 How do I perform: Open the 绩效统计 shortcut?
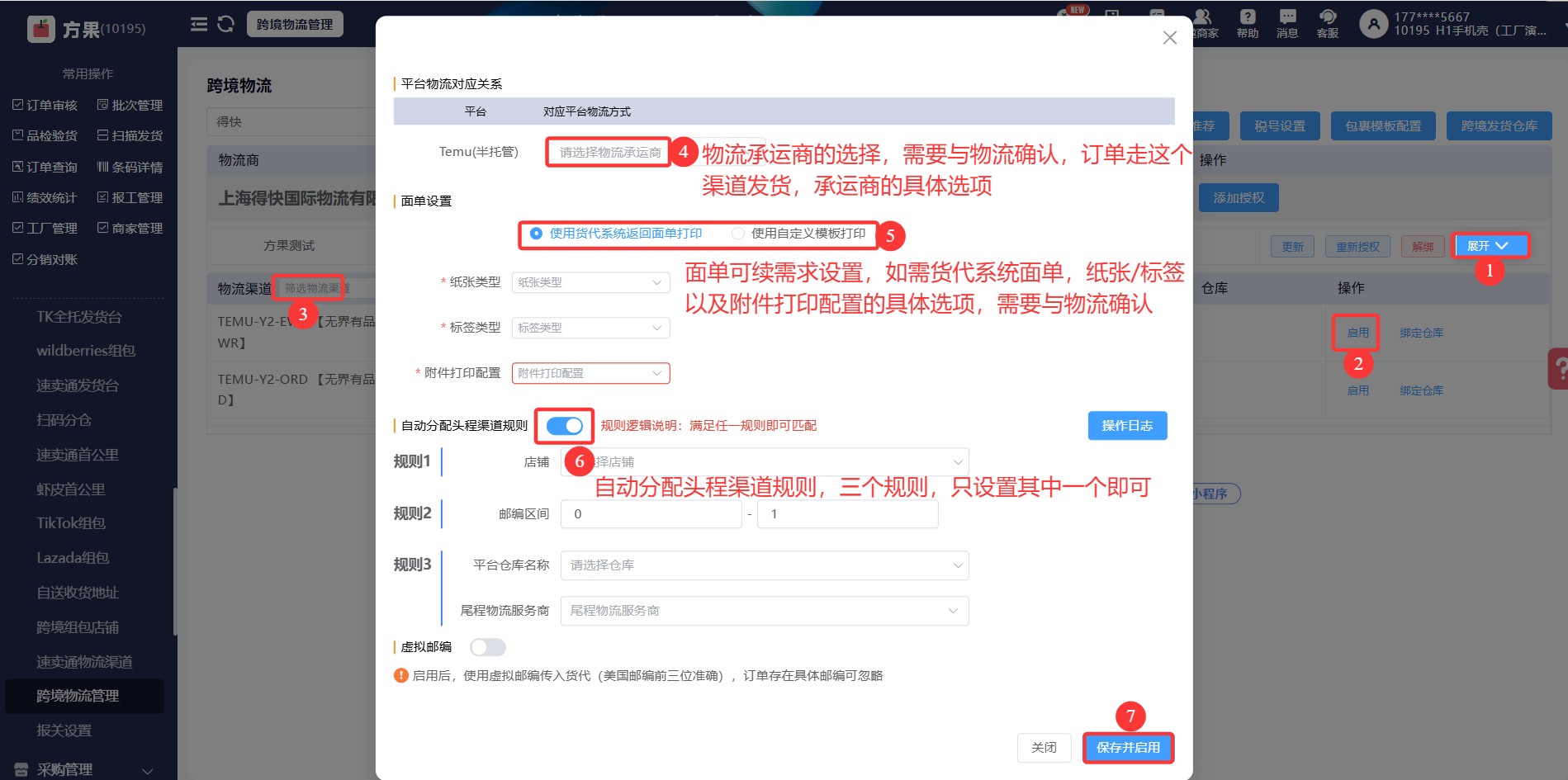click(45, 197)
